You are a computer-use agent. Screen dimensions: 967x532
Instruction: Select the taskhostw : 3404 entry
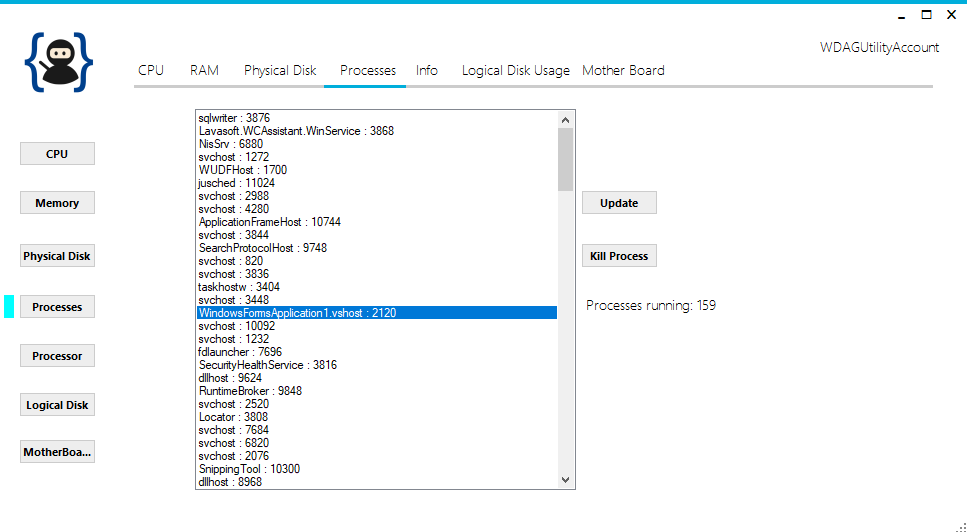point(239,287)
